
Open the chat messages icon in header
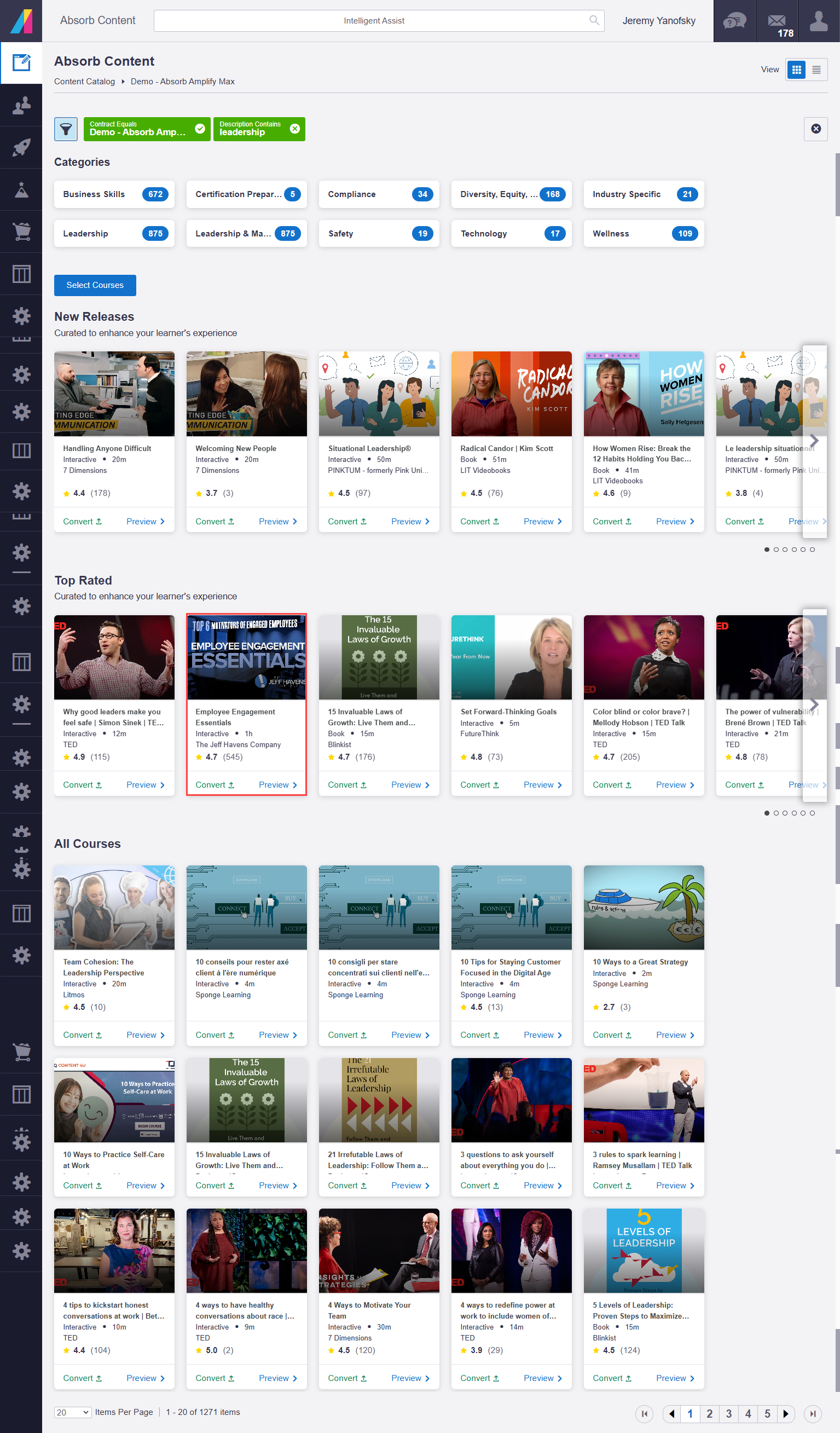(734, 21)
